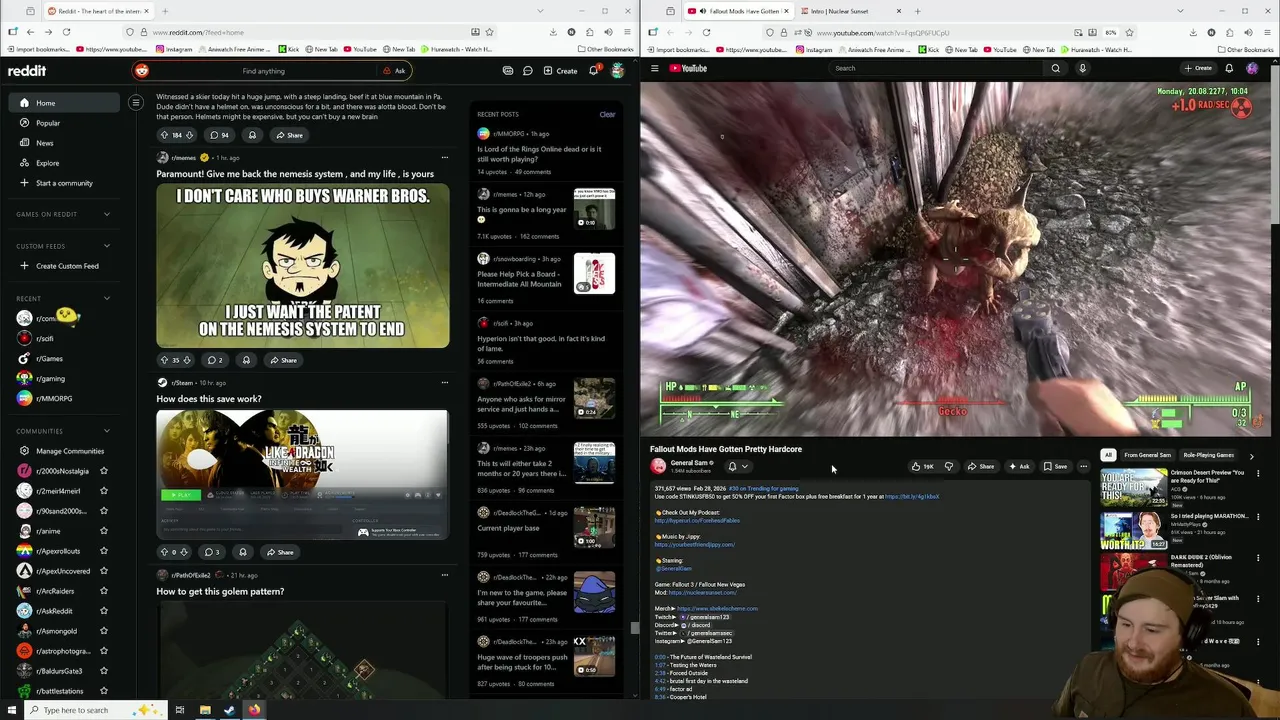Click YouTube search magnifier button
1280x720 pixels.
[x=1055, y=68]
